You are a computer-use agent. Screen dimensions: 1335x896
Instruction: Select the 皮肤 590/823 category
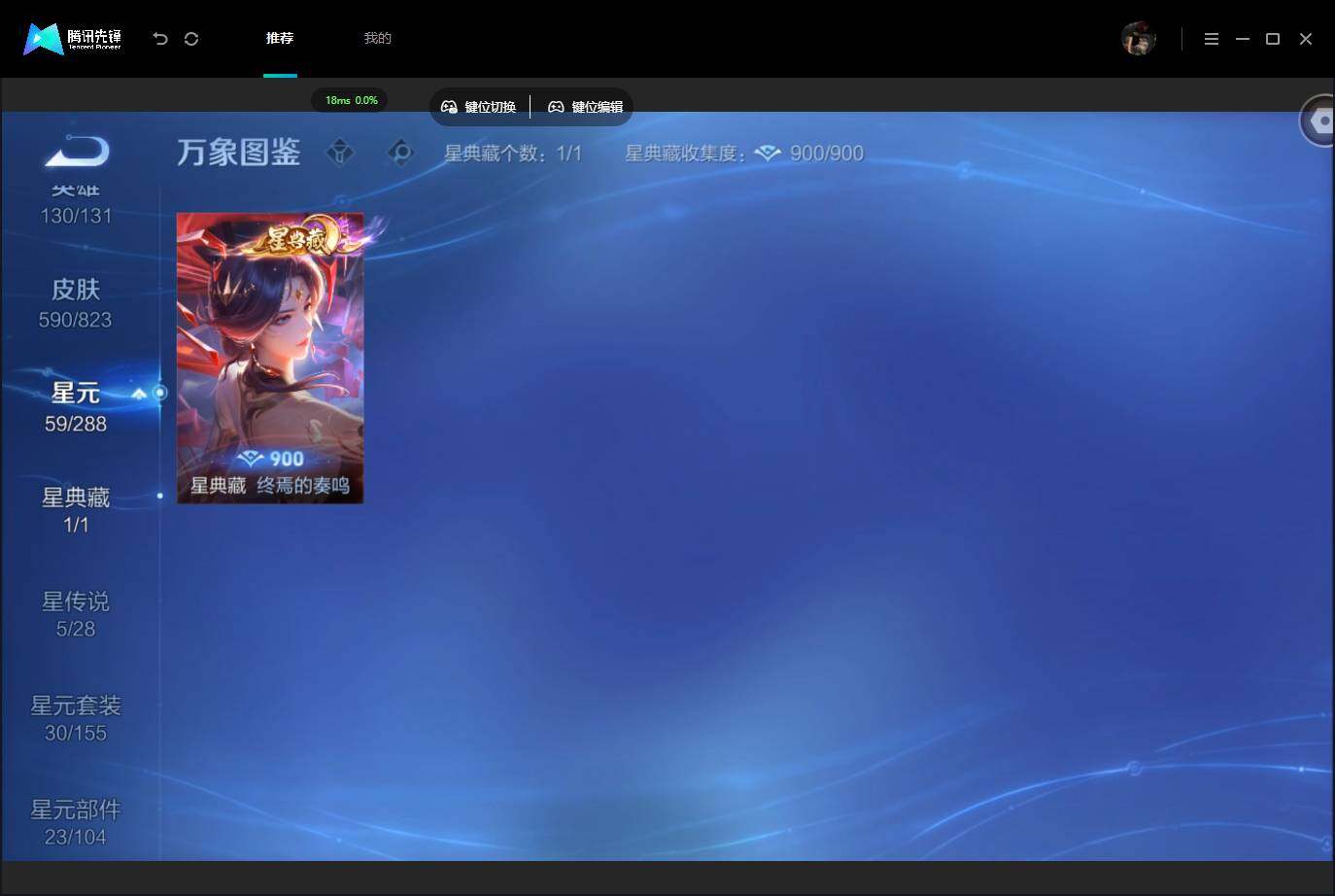pos(76,303)
